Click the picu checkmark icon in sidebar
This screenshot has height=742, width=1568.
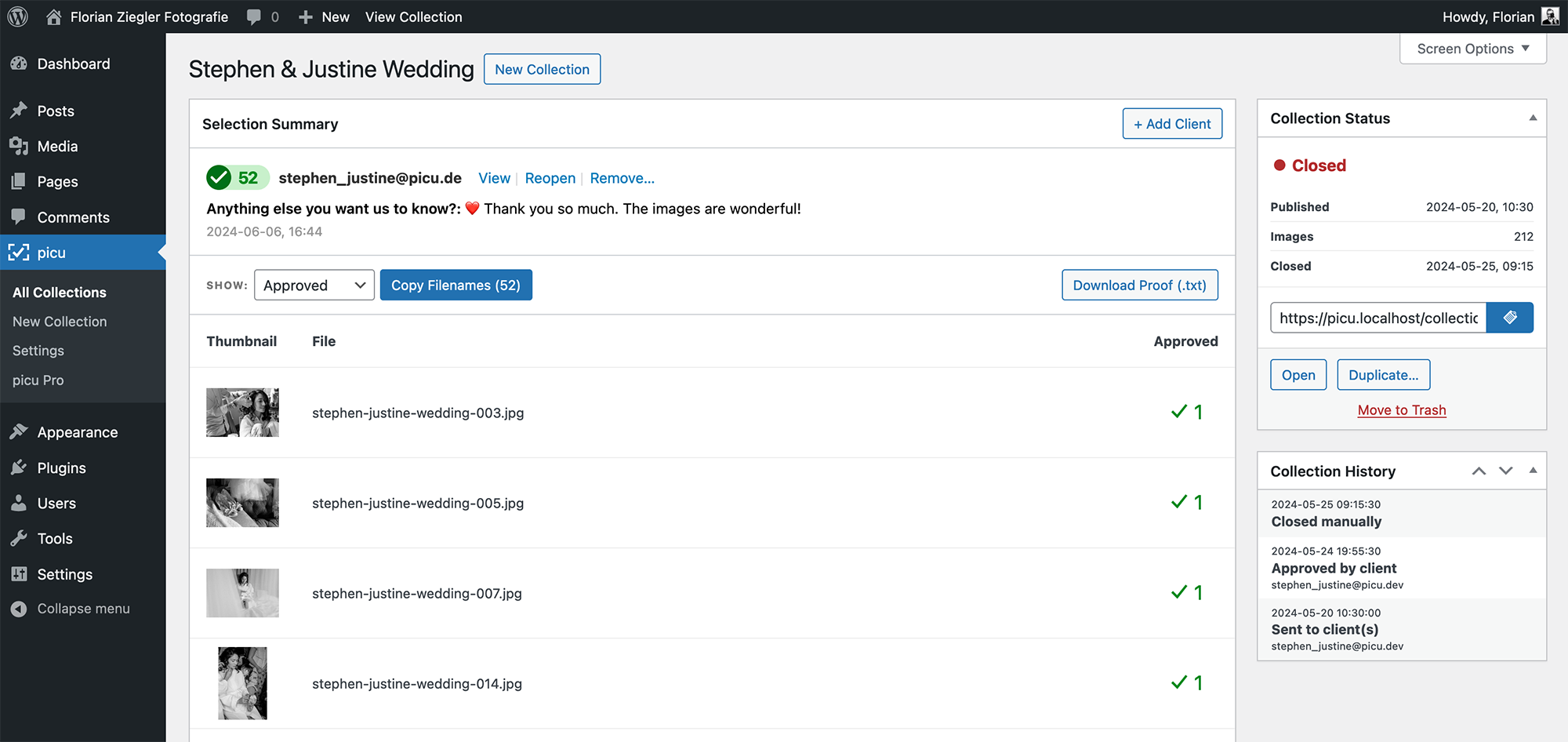coord(19,253)
